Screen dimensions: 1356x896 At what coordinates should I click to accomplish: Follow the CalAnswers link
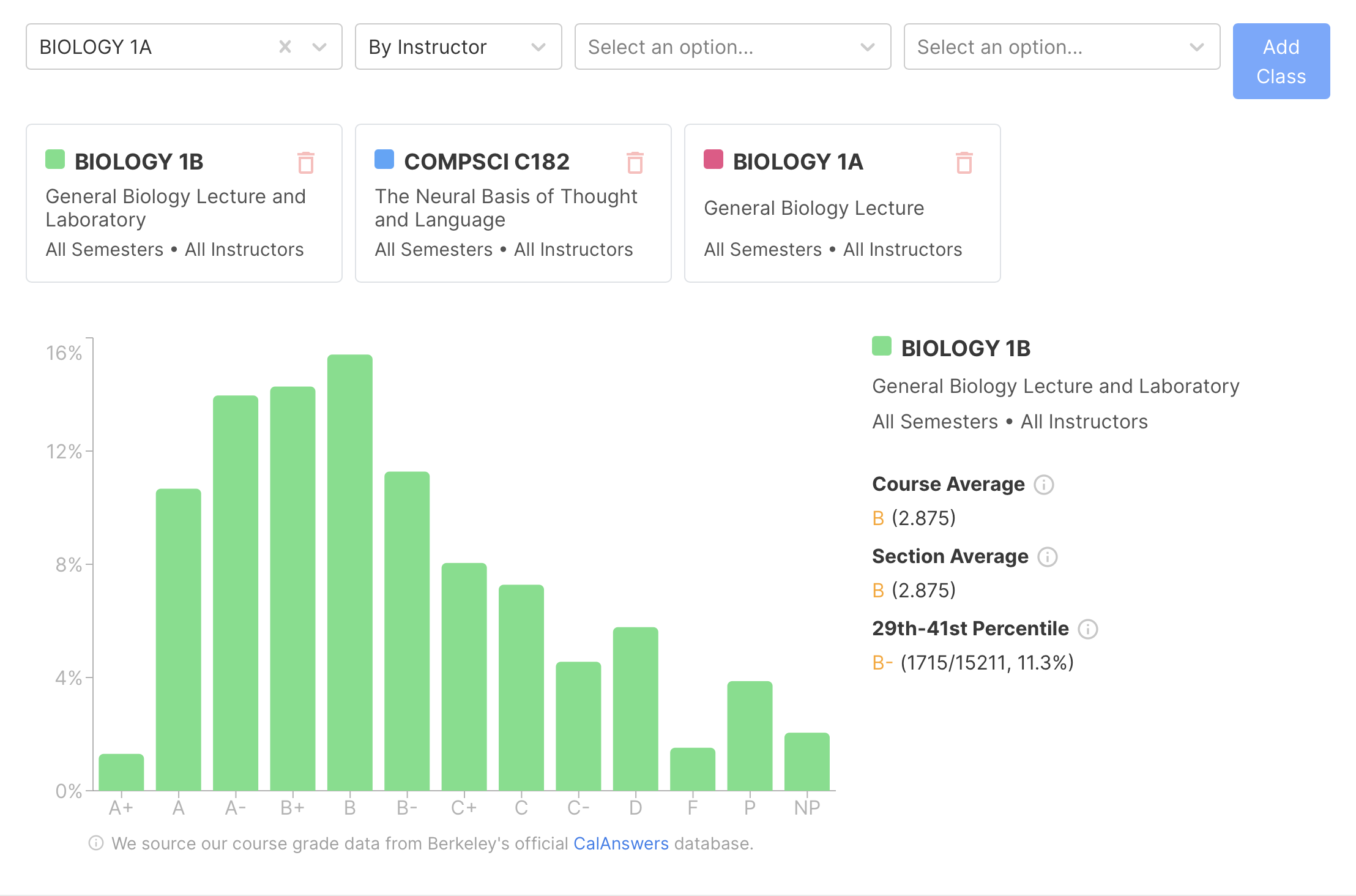coord(620,843)
